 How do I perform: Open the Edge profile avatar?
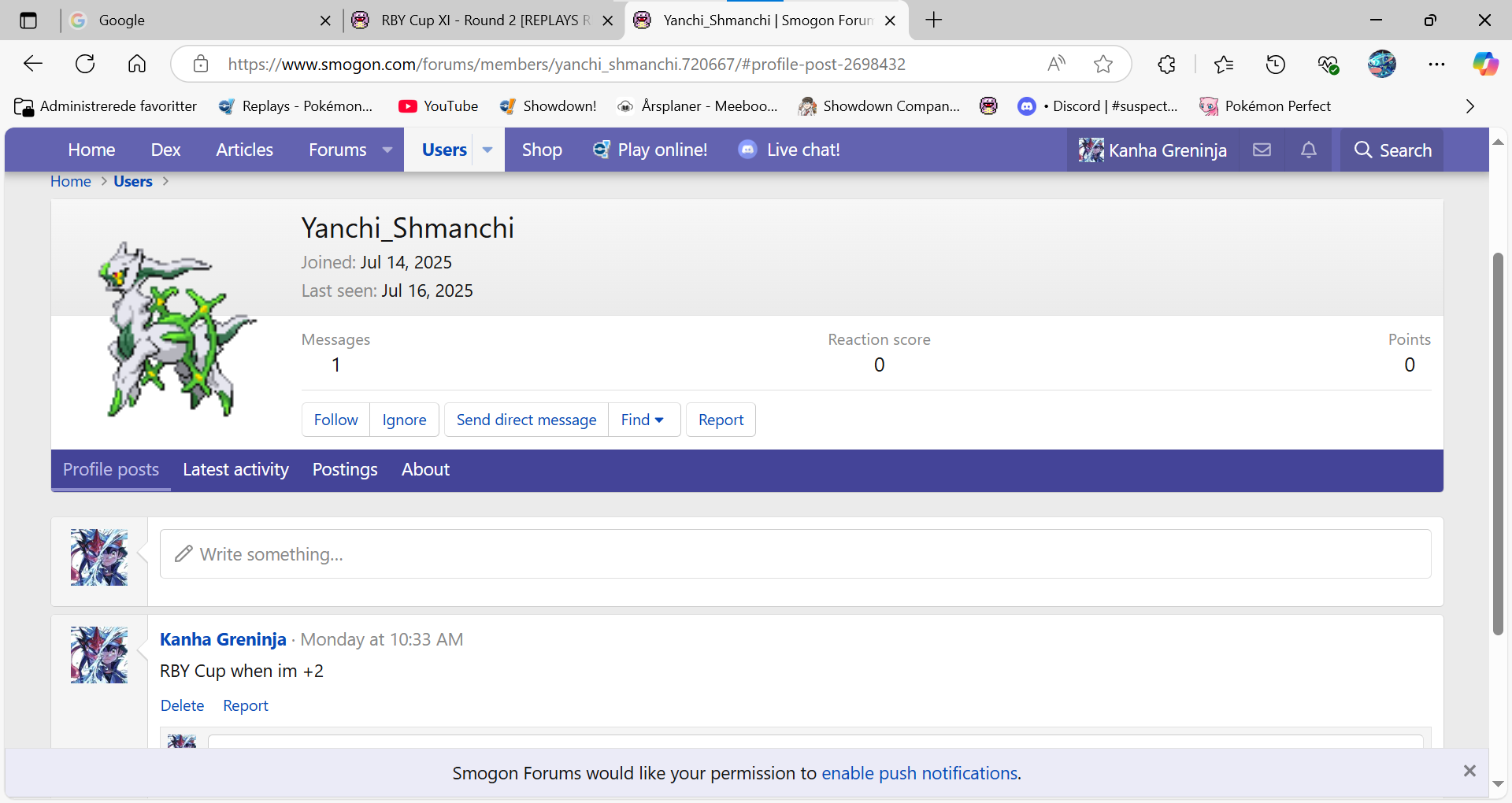(1382, 64)
